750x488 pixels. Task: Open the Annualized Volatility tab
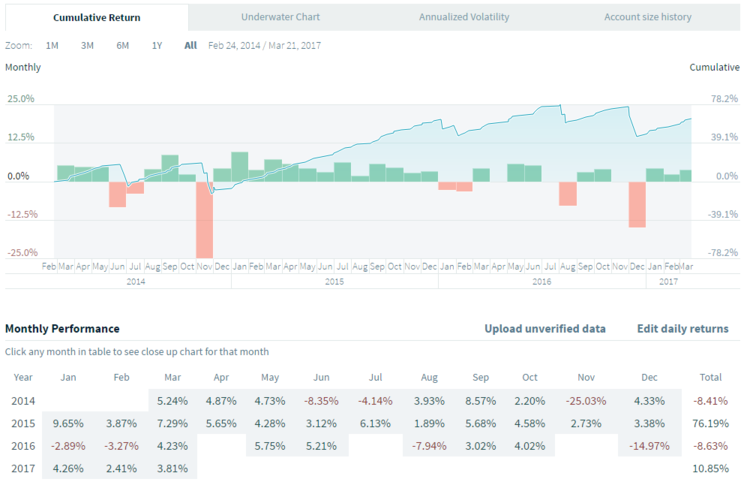(464, 17)
